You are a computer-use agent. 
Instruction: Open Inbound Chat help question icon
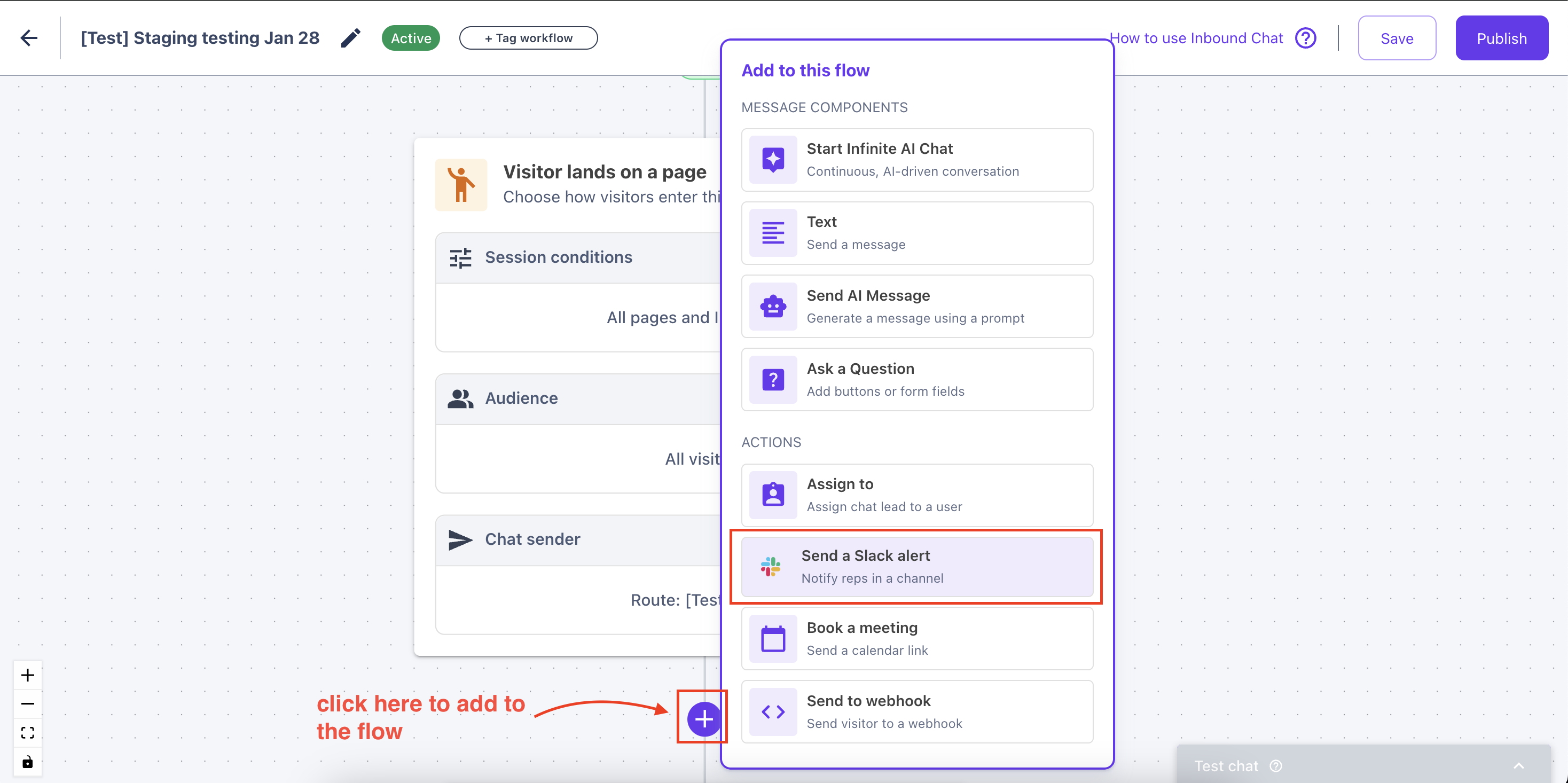pyautogui.click(x=1305, y=38)
